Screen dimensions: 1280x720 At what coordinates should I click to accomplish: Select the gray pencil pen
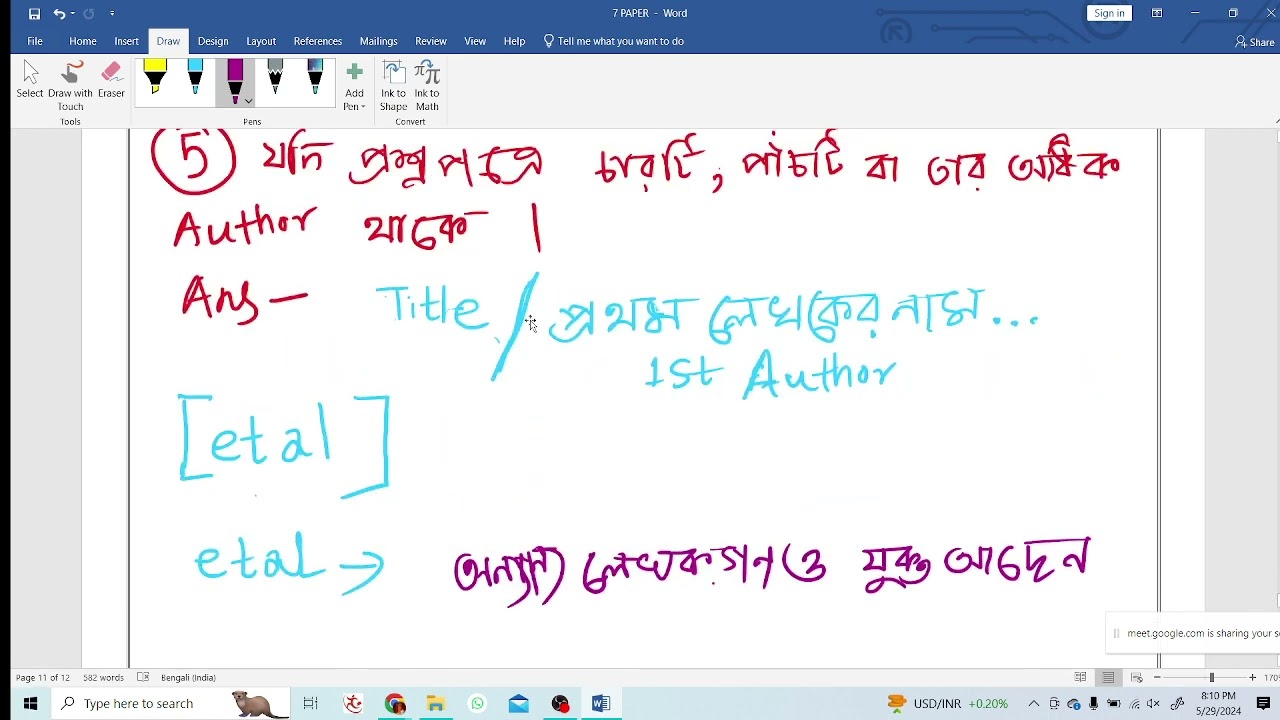click(275, 79)
